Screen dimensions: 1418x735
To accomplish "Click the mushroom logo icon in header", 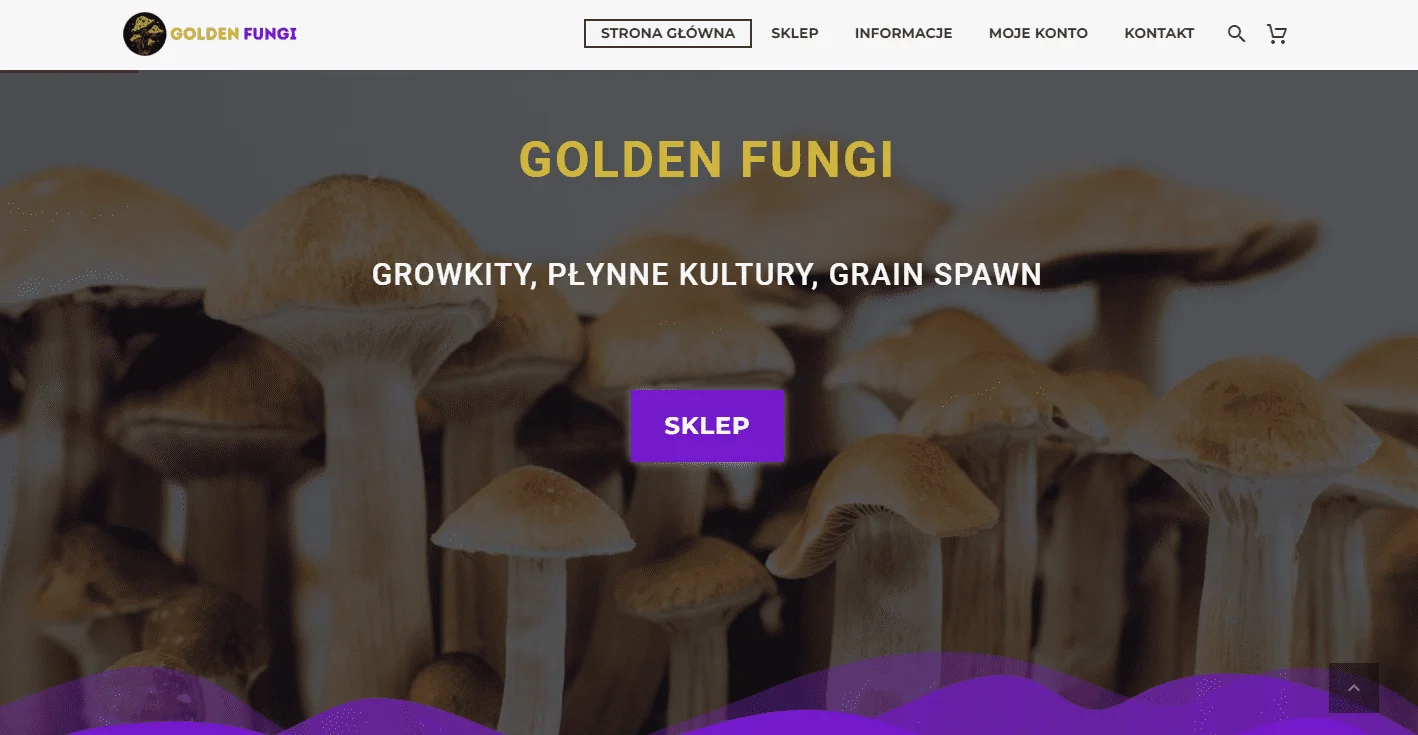I will tap(144, 34).
